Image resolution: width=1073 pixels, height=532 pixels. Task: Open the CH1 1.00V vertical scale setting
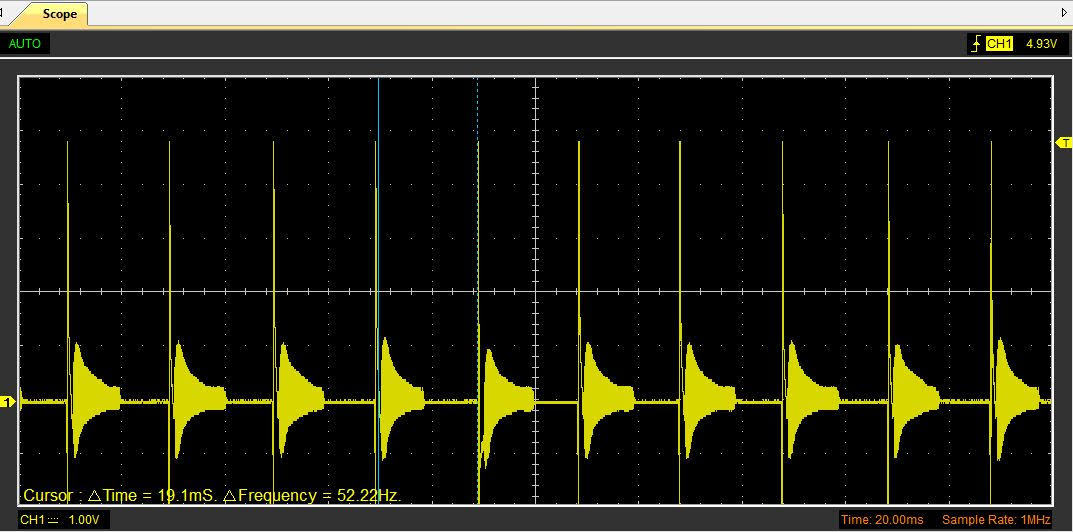(x=84, y=521)
